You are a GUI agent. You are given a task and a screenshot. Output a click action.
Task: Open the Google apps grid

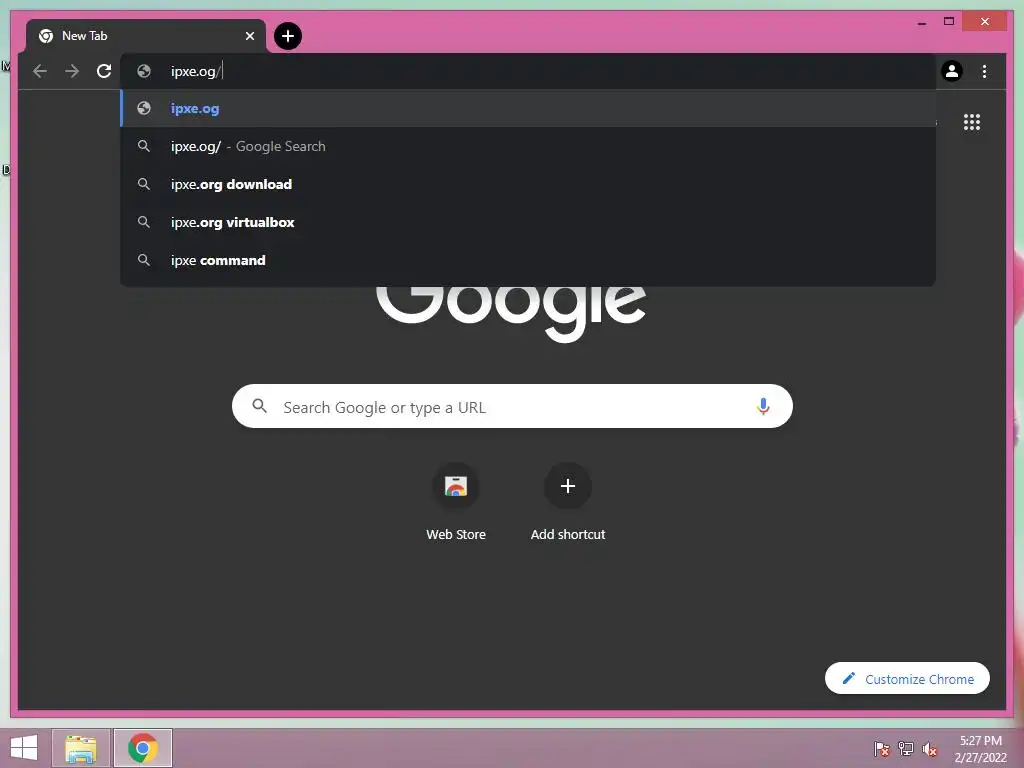972,122
